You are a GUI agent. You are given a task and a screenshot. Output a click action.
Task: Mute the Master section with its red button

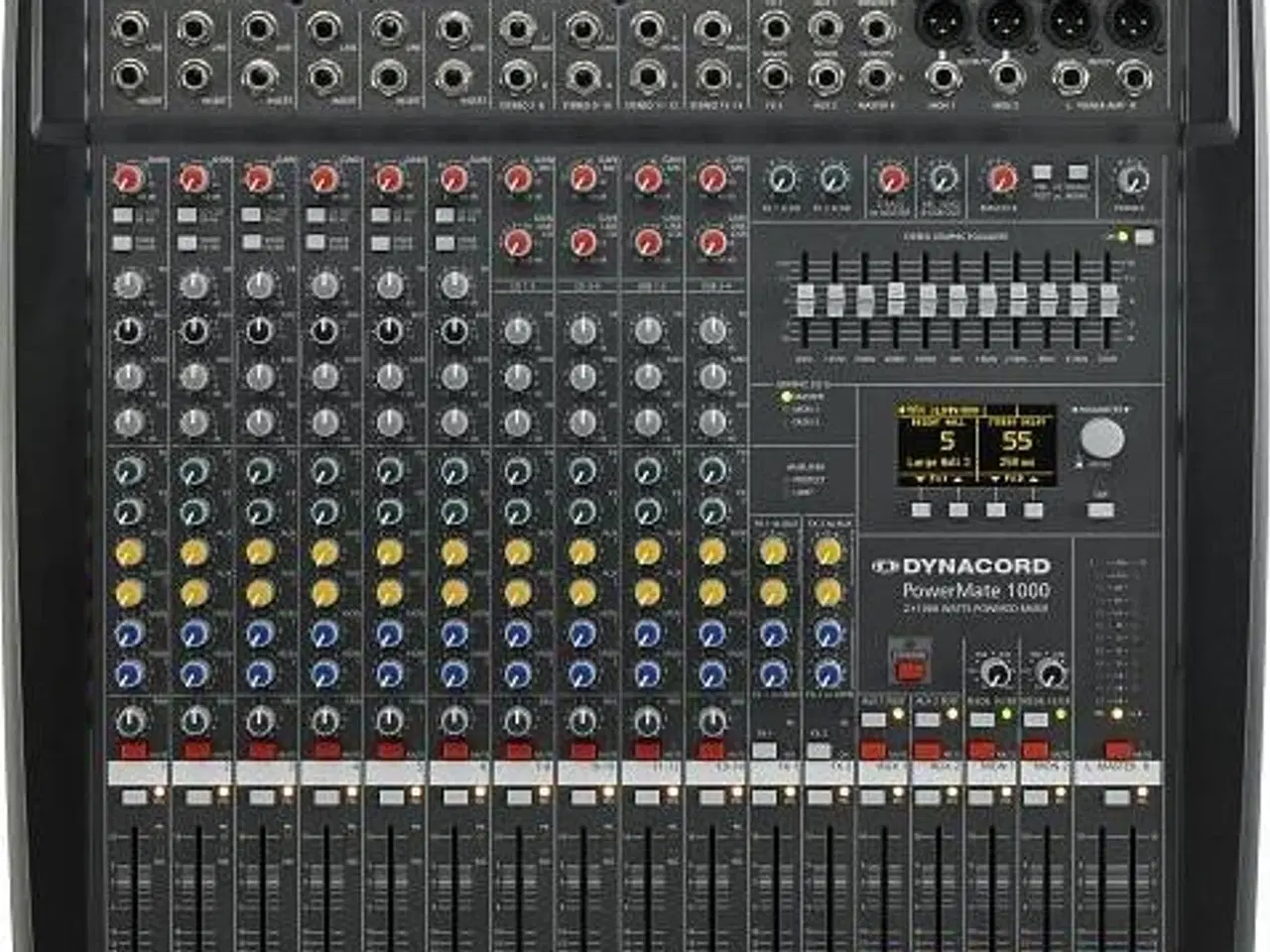pos(1120,751)
